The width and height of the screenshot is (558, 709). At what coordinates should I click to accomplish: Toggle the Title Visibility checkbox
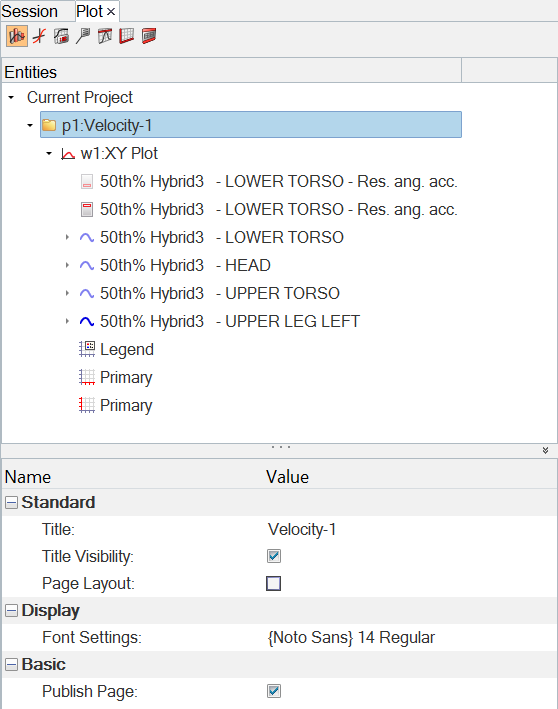274,556
